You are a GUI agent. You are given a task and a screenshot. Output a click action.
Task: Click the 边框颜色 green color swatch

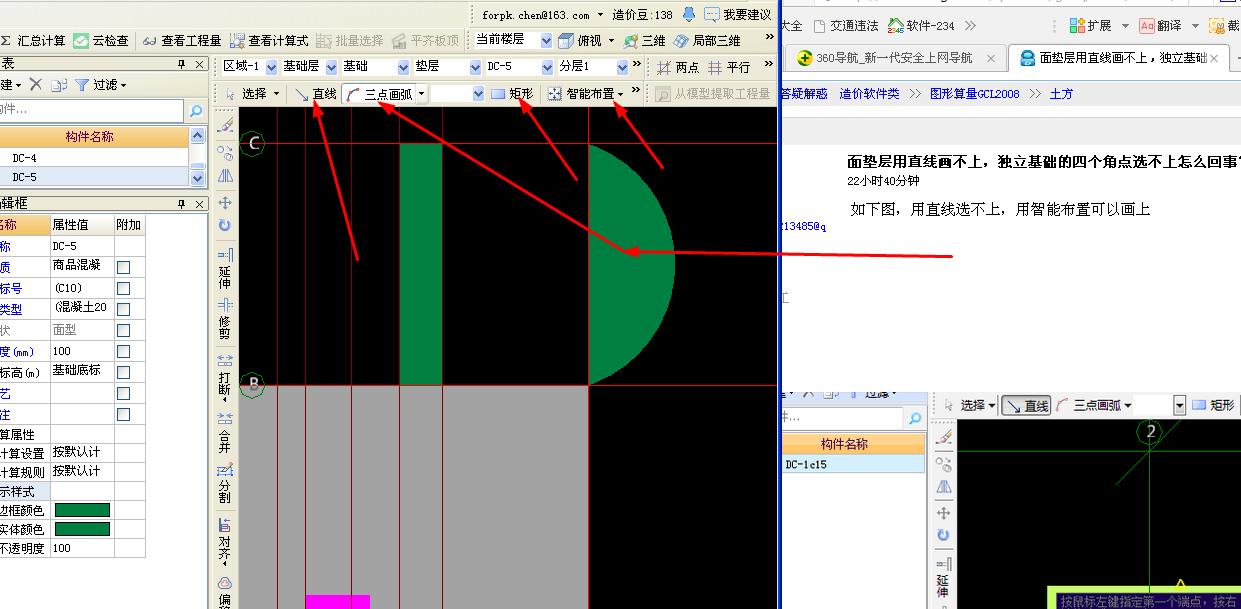(x=82, y=510)
